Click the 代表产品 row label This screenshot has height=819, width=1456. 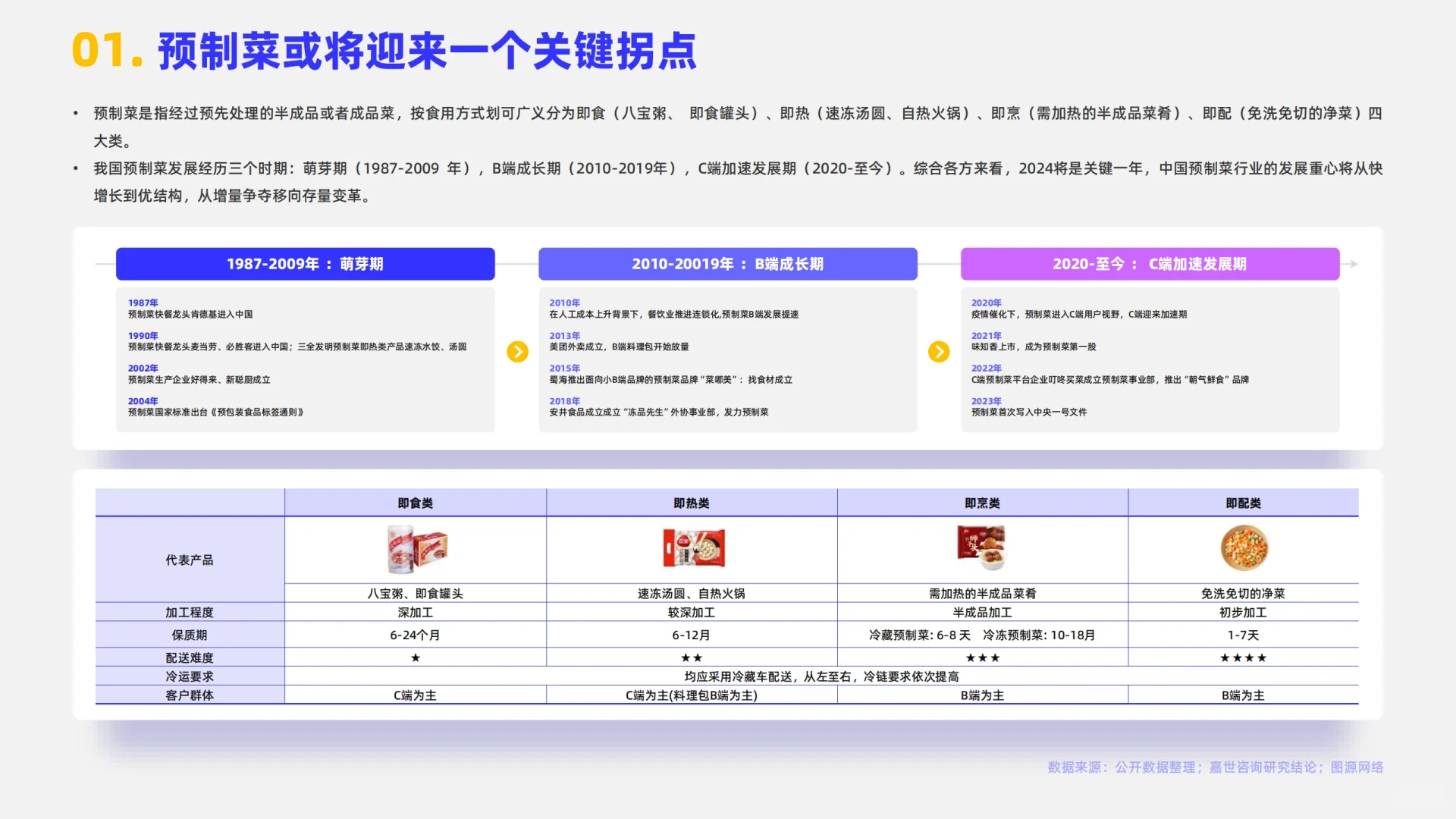click(190, 560)
